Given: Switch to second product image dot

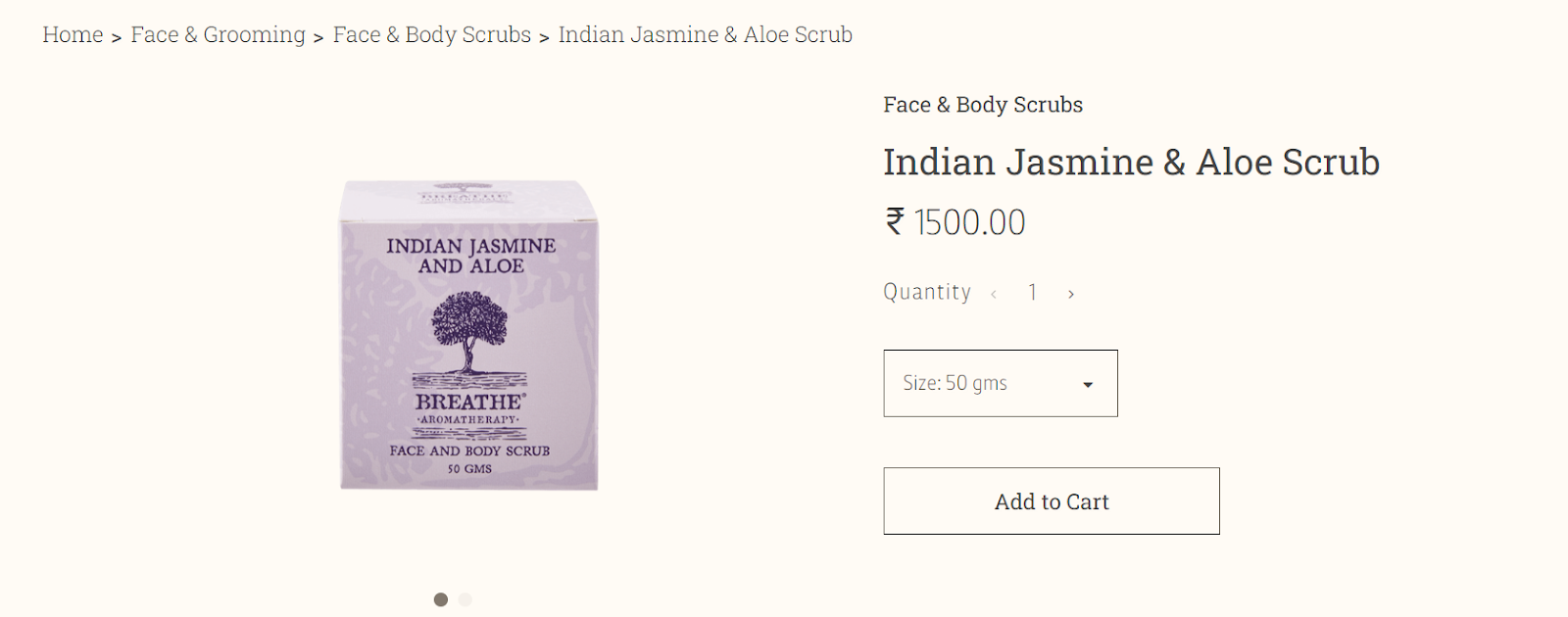Looking at the screenshot, I should click(x=465, y=599).
